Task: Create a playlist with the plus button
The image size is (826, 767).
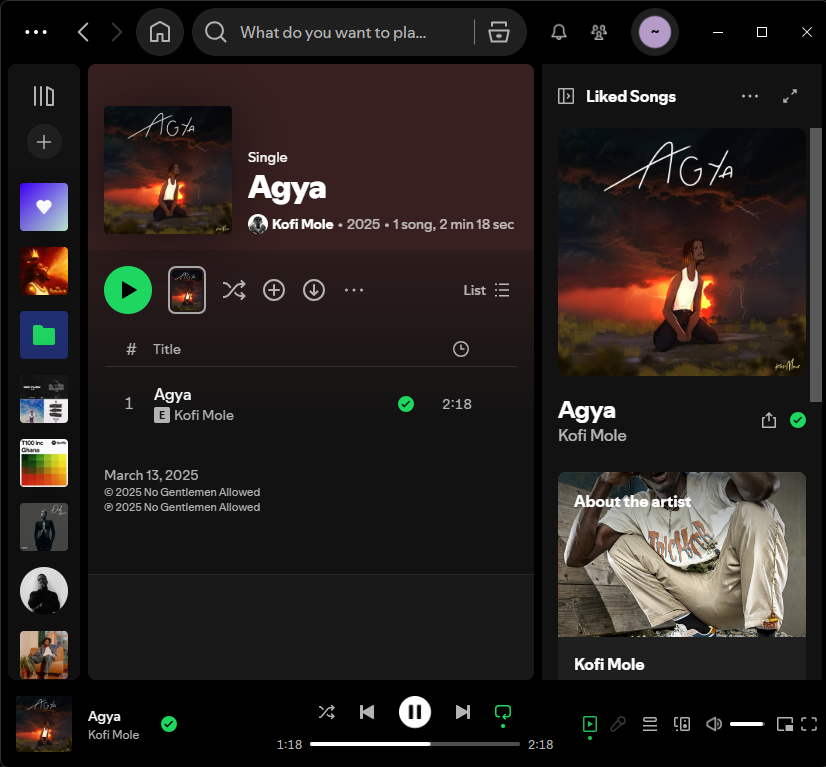Action: click(x=44, y=142)
